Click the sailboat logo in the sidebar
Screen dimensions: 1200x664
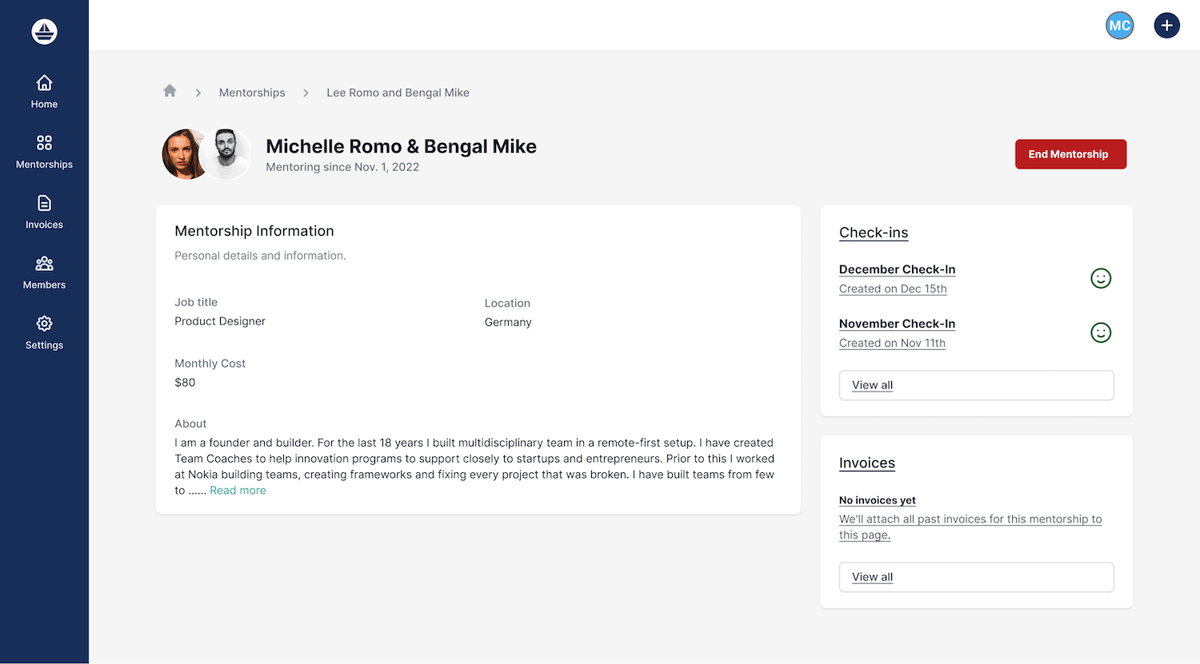tap(44, 32)
